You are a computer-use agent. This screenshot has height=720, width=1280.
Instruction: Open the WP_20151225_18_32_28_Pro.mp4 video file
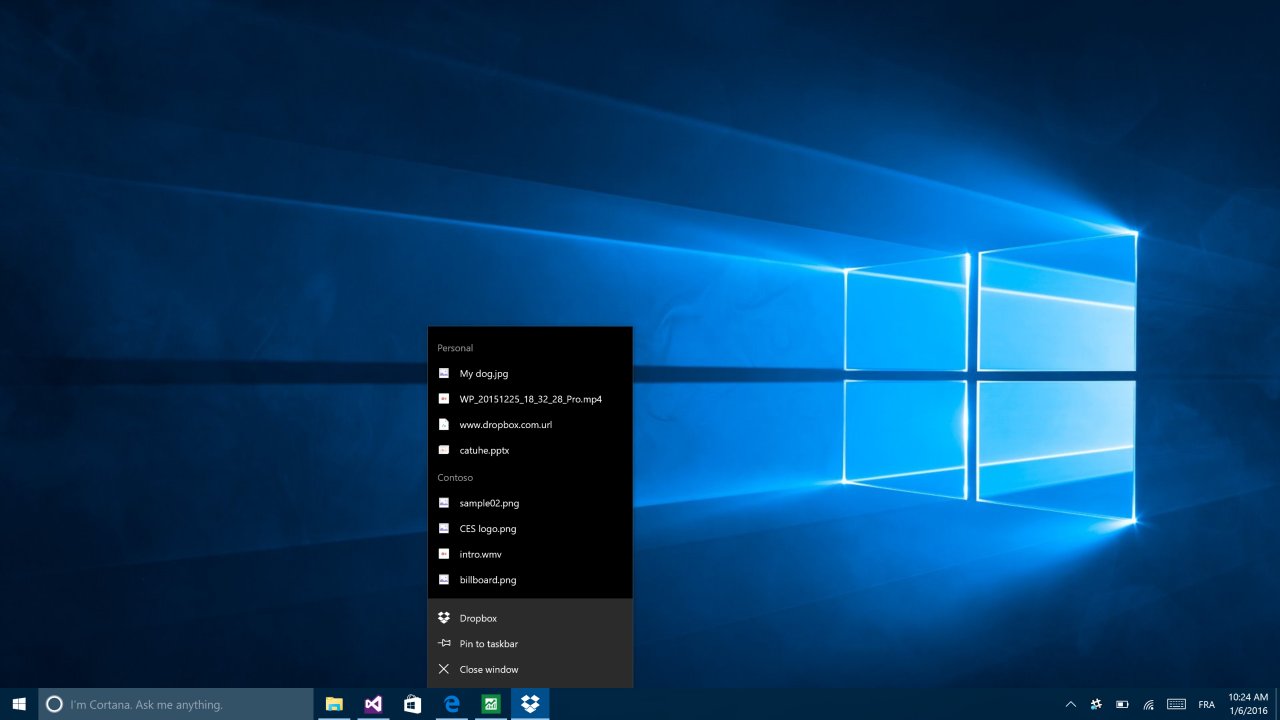(x=530, y=399)
